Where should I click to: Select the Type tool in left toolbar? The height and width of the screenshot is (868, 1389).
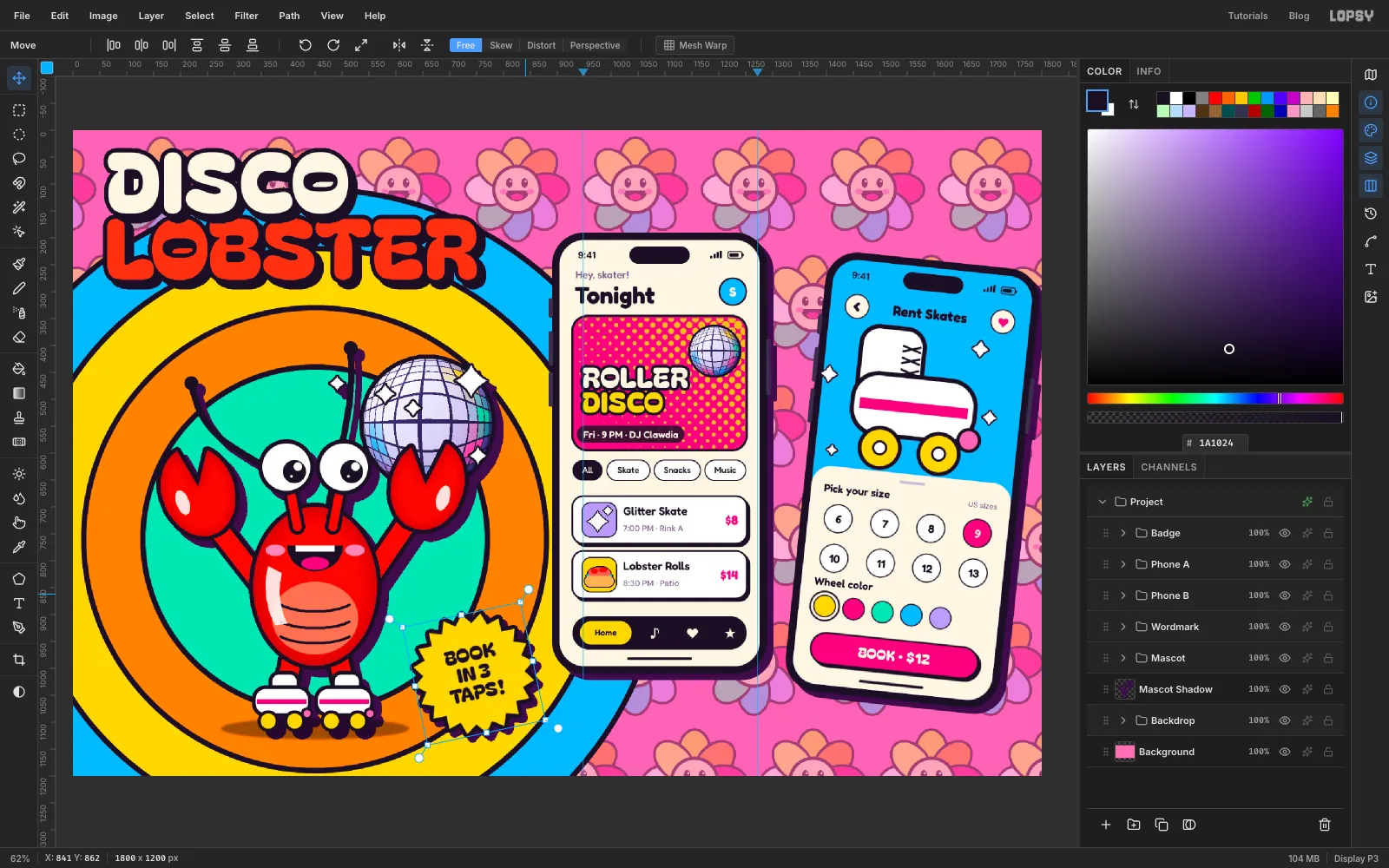point(19,603)
